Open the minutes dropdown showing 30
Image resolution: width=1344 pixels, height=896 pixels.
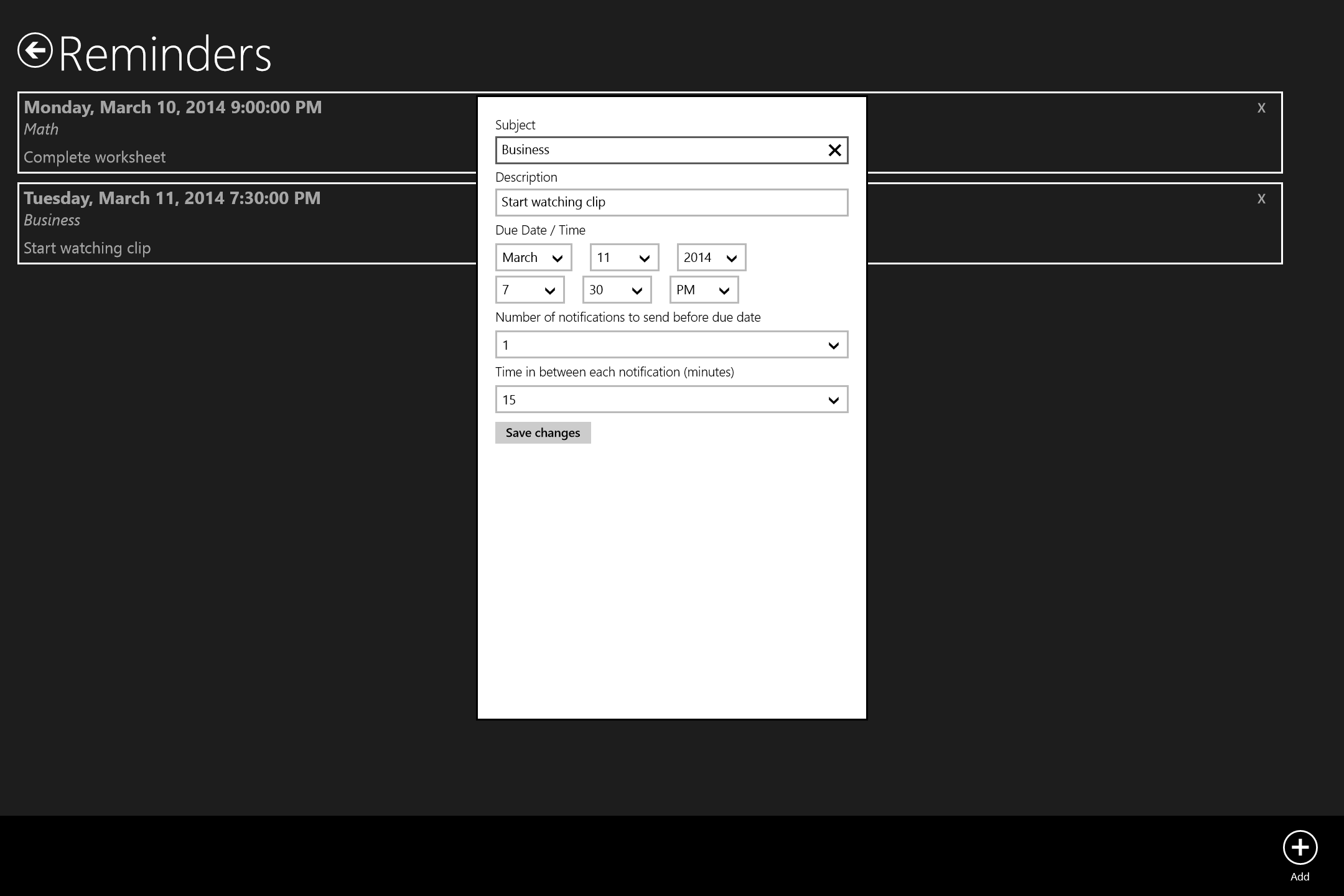[x=617, y=290]
